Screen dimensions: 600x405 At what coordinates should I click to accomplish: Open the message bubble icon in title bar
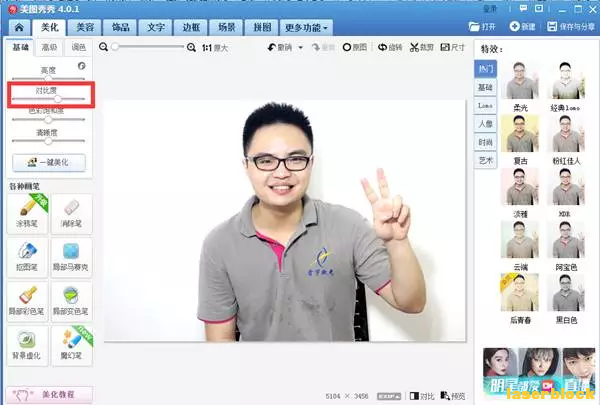(x=523, y=8)
